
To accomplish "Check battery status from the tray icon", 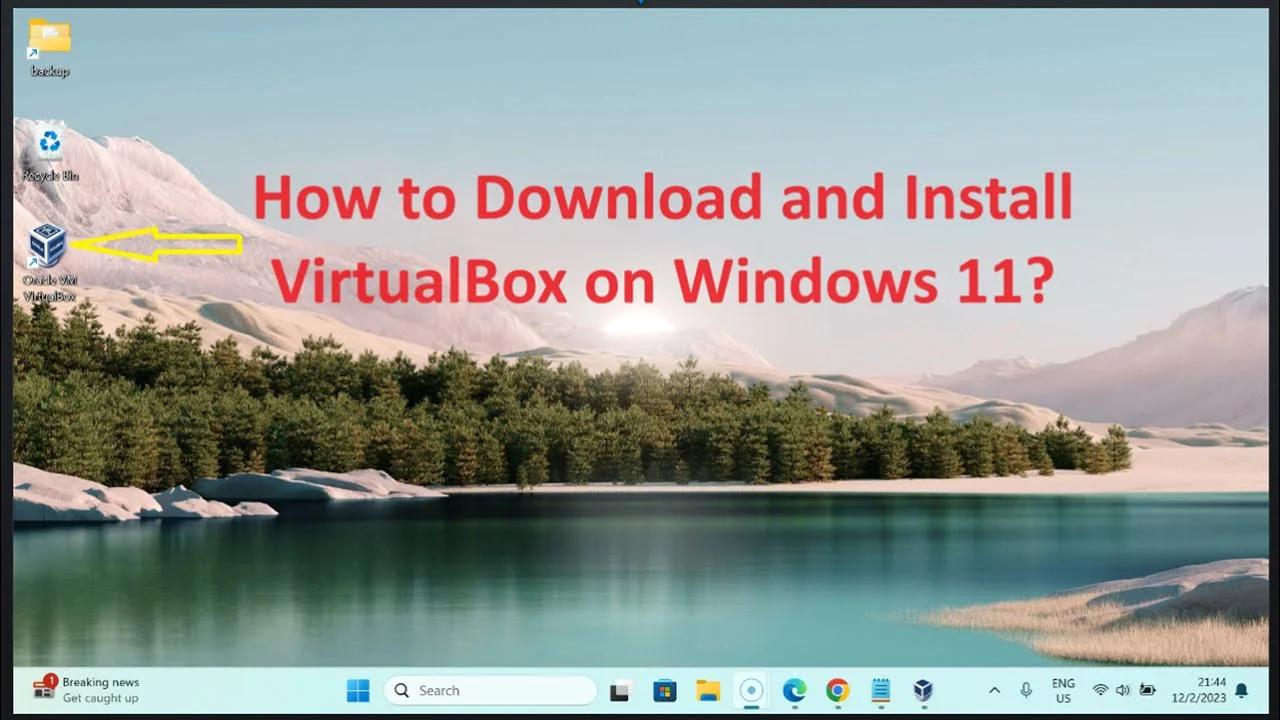I will (1147, 690).
